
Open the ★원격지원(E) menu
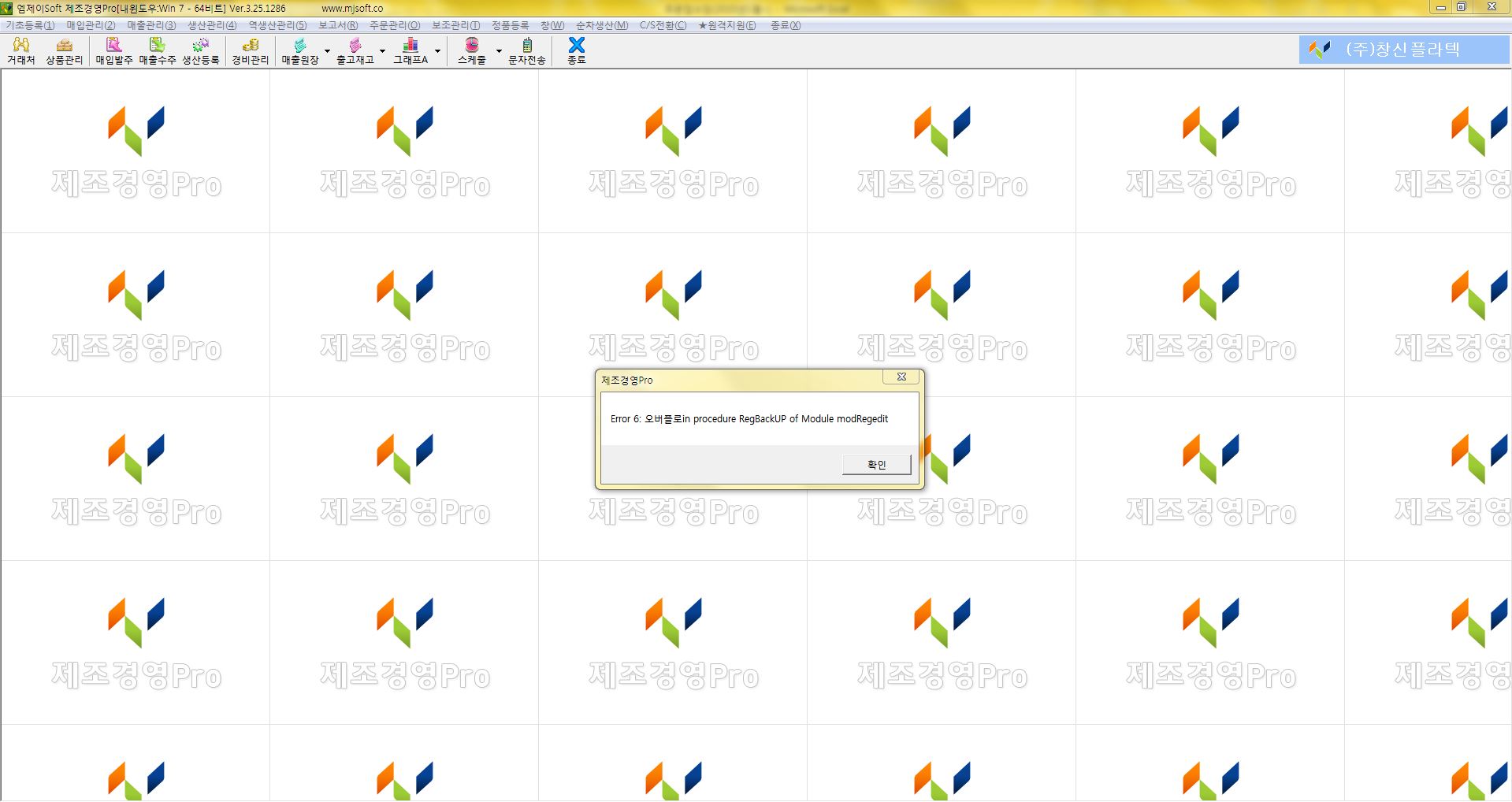(x=727, y=25)
